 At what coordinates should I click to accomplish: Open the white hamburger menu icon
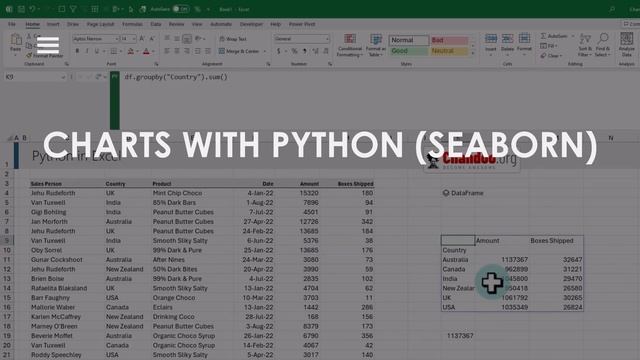[48, 45]
